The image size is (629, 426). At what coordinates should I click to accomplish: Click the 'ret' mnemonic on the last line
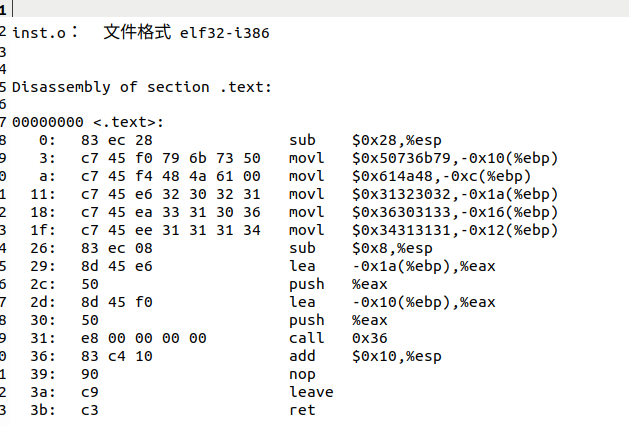(302, 410)
